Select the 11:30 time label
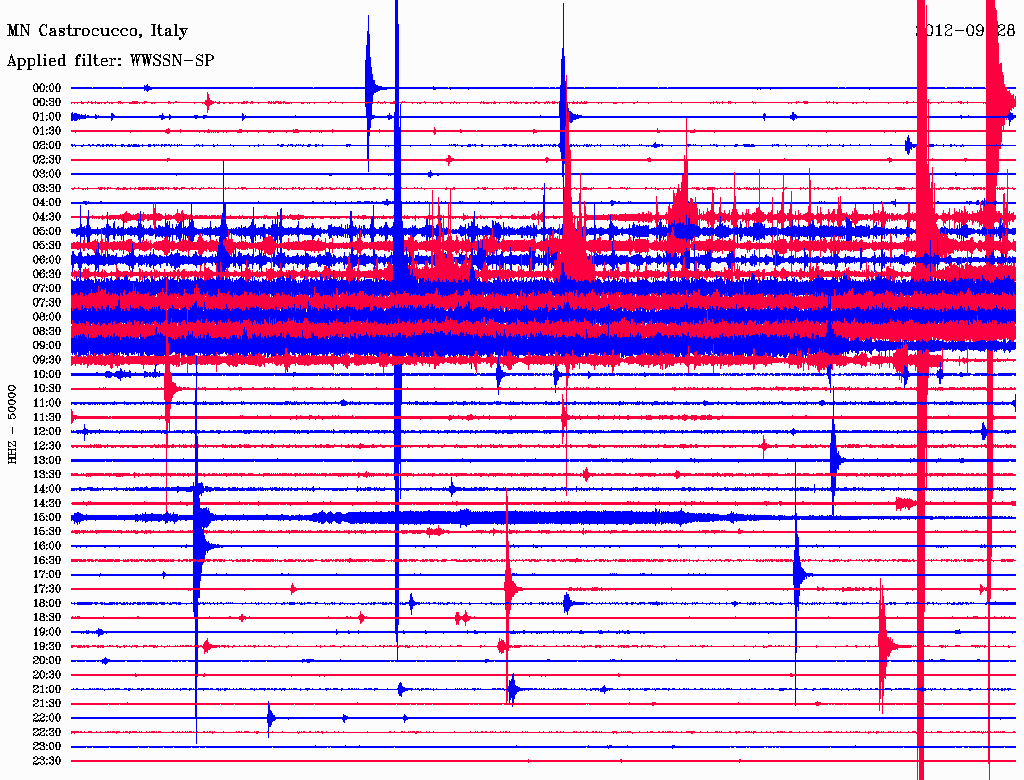Screen dimensions: 1024x780 (x=47, y=417)
